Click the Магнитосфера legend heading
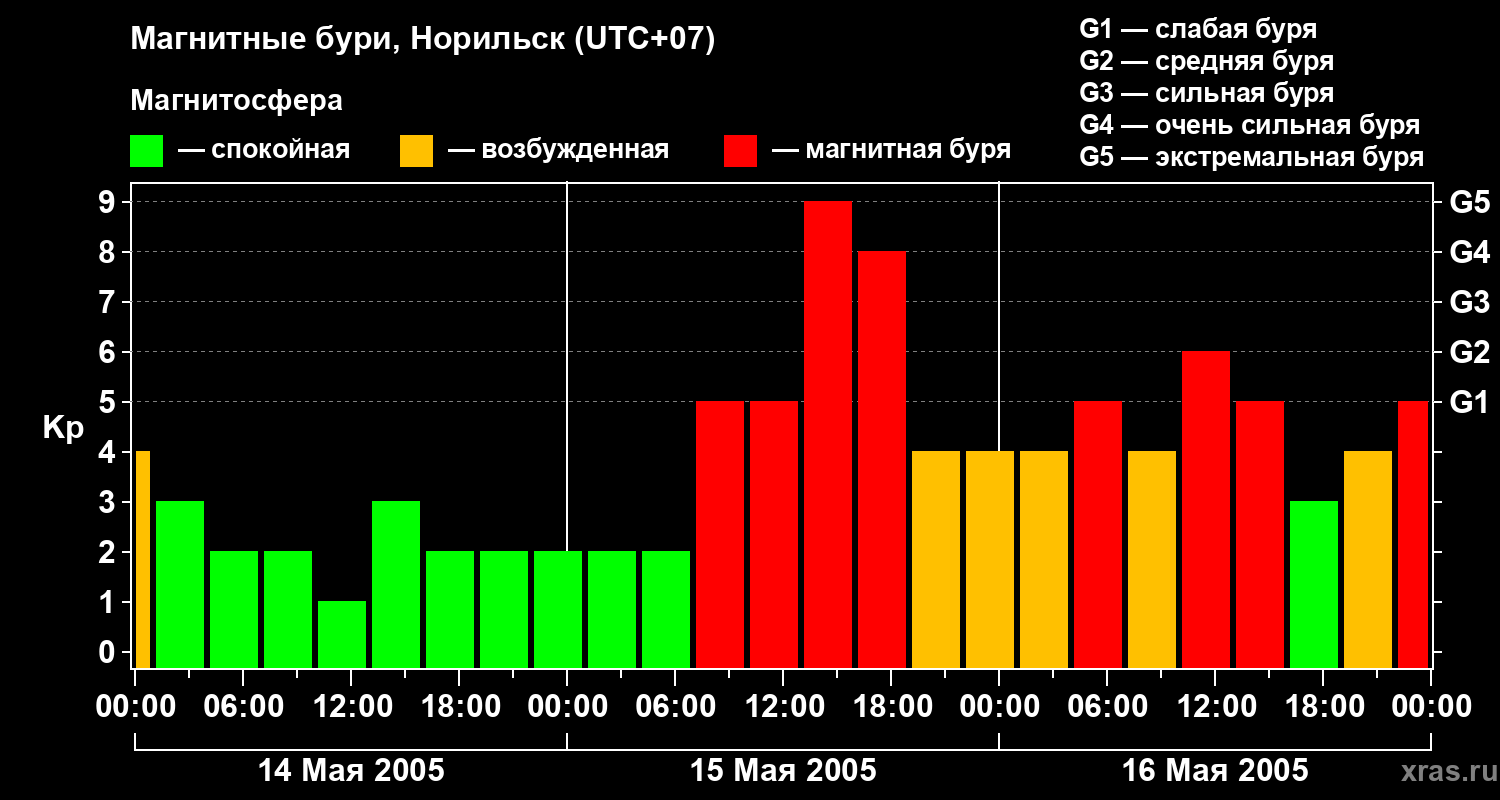This screenshot has height=800, width=1500. click(x=236, y=101)
